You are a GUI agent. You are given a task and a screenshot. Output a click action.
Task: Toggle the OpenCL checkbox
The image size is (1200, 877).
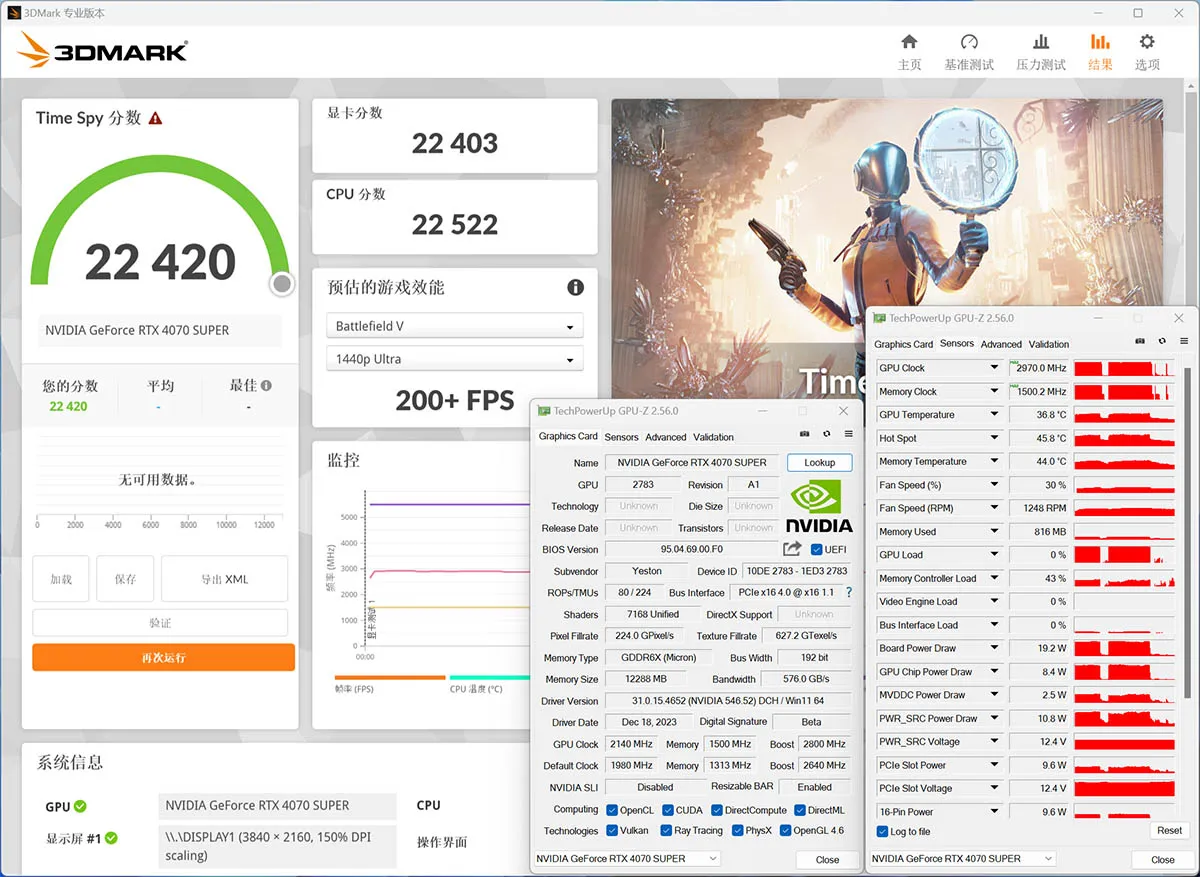pos(611,810)
